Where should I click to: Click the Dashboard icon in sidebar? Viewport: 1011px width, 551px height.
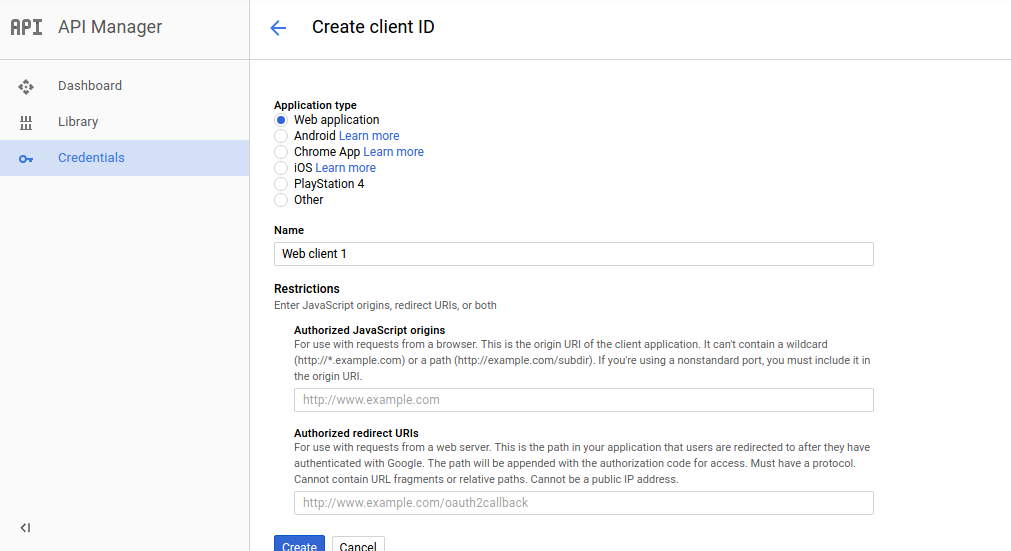(26, 87)
